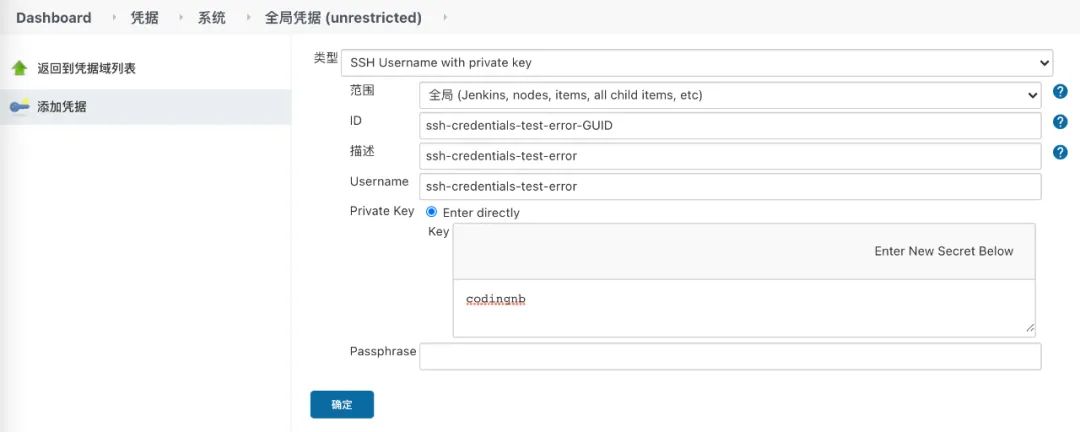
Task: Click the key icon beside 添加凭据
Action: coord(19,107)
